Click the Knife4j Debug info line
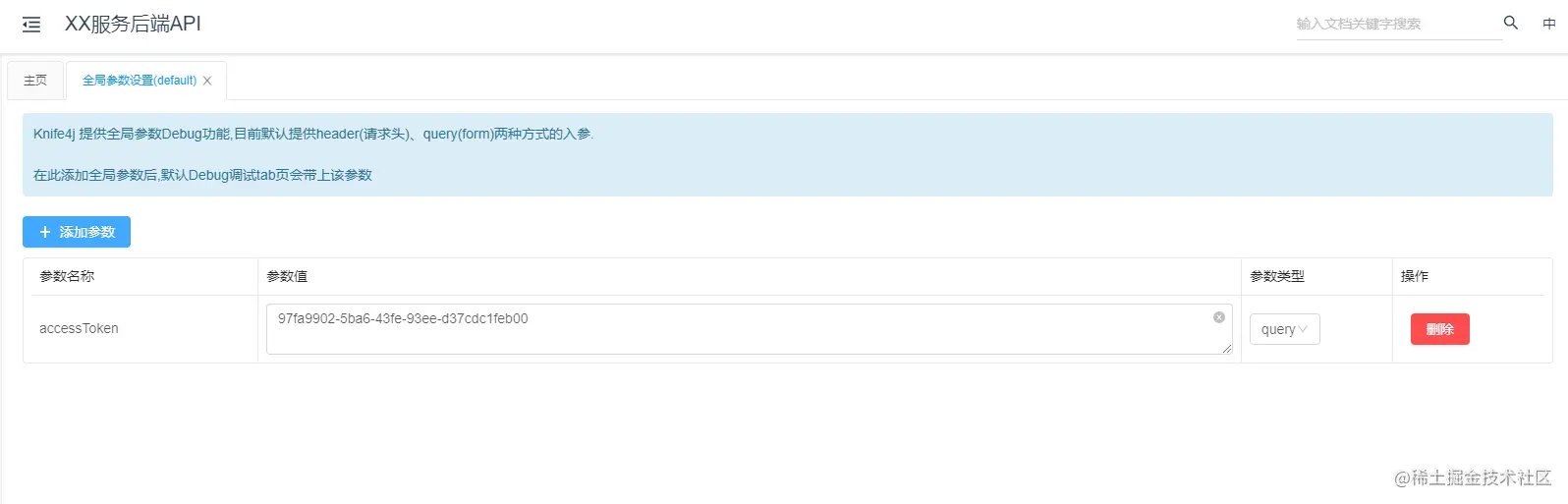Image resolution: width=1568 pixels, height=504 pixels. (x=313, y=134)
